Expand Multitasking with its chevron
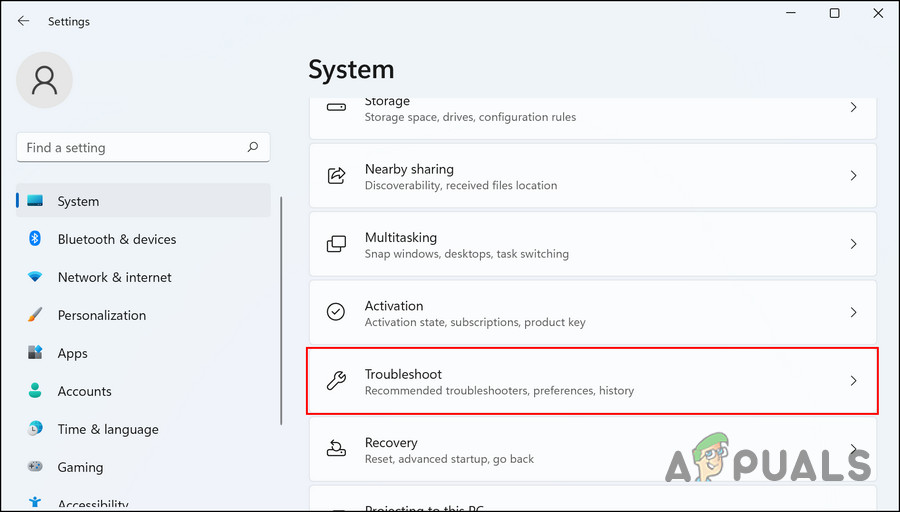 (x=854, y=244)
